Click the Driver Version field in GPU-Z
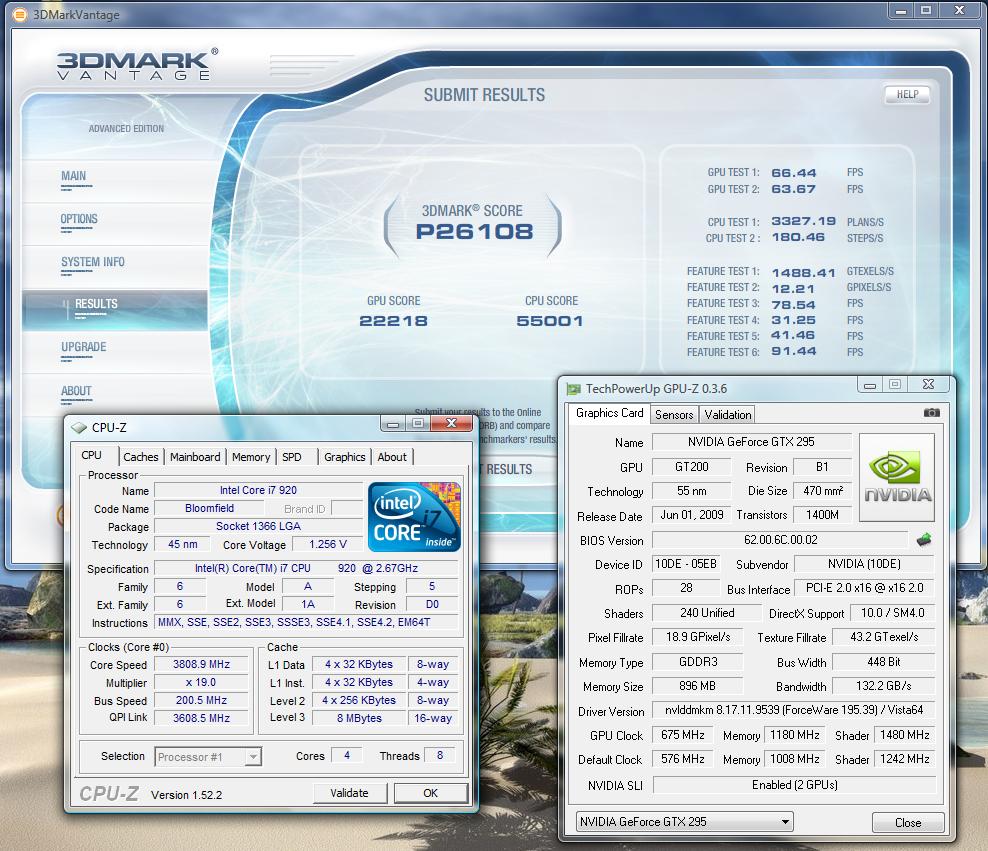This screenshot has height=851, width=988. 794,710
